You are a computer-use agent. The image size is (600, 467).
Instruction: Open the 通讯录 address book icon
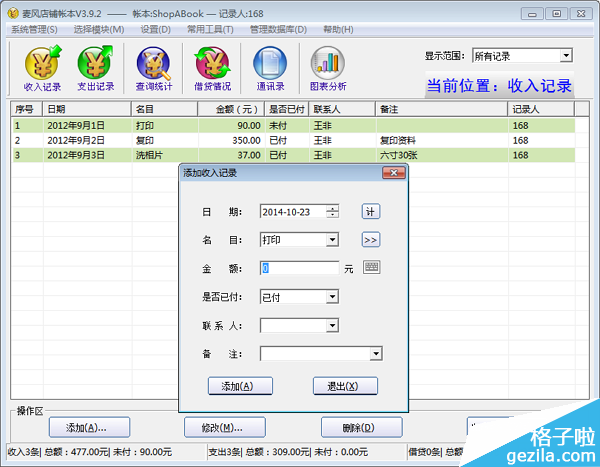point(269,70)
